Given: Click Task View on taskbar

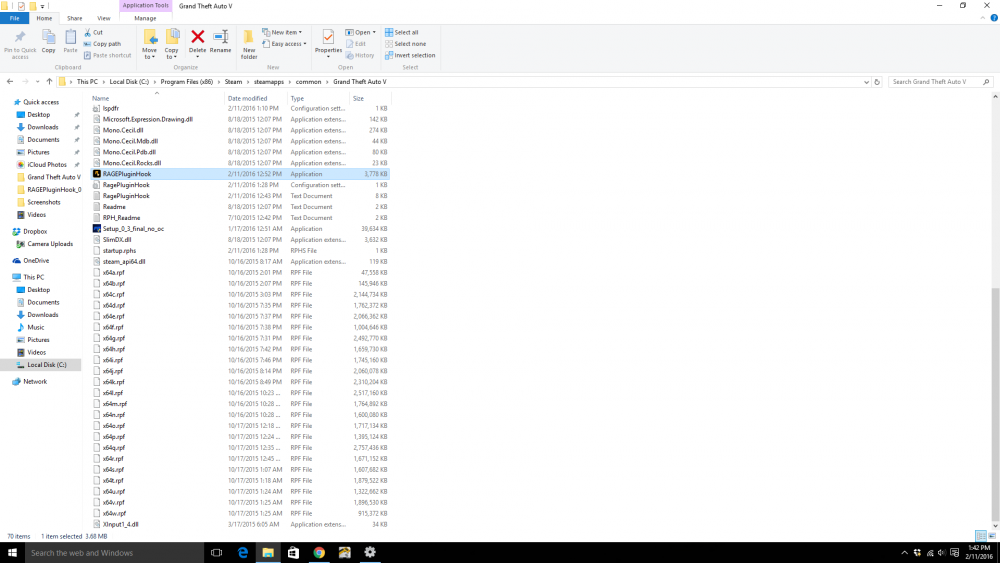Looking at the screenshot, I should tap(216, 553).
